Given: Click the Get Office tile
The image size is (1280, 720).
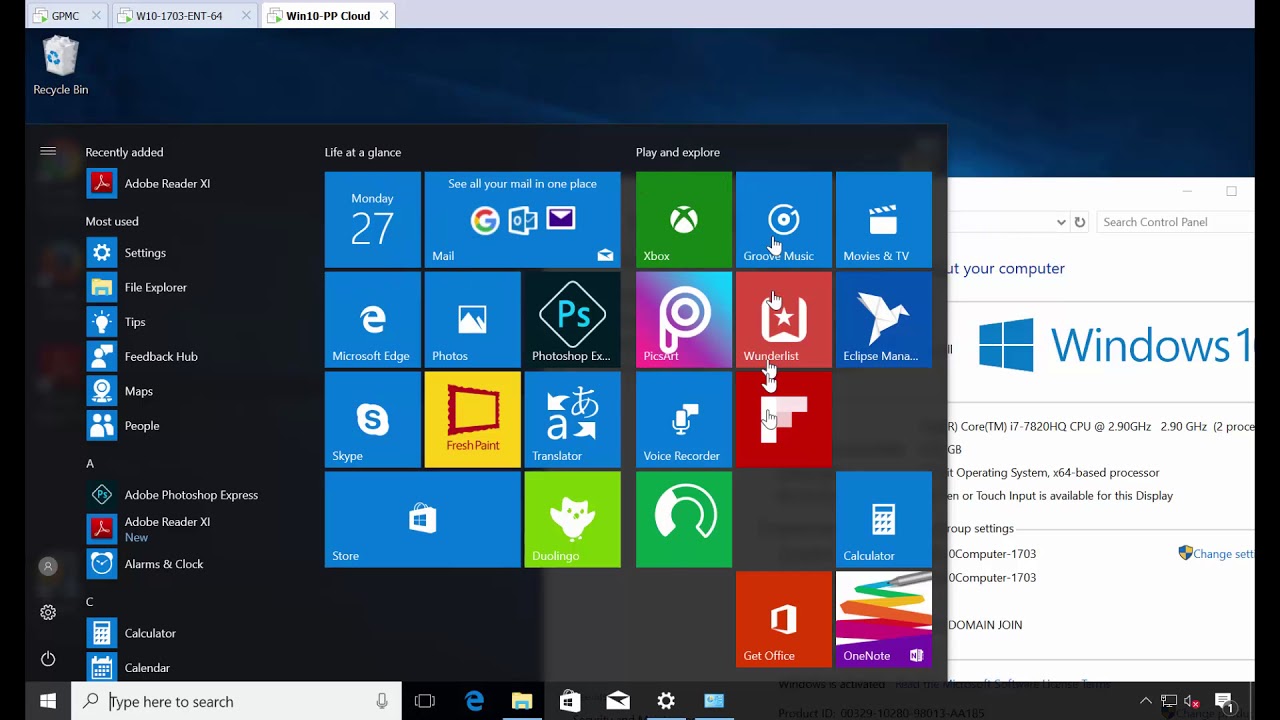Looking at the screenshot, I should 784,620.
